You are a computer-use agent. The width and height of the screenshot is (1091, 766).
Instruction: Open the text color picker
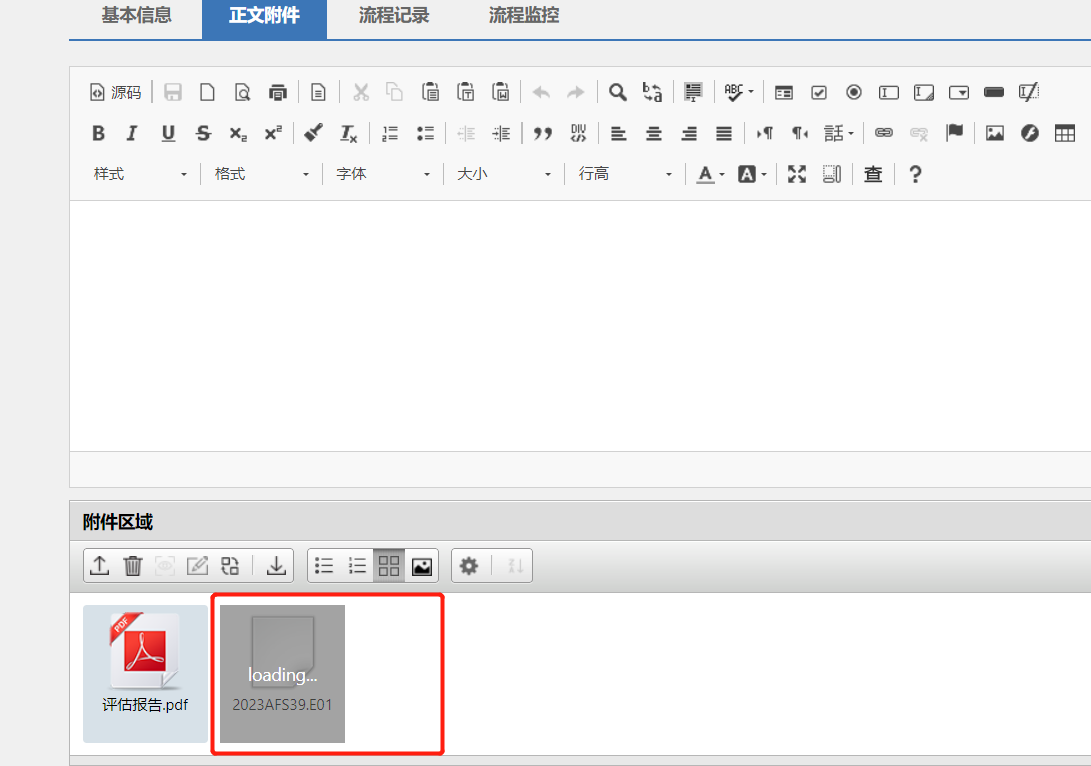(x=710, y=174)
